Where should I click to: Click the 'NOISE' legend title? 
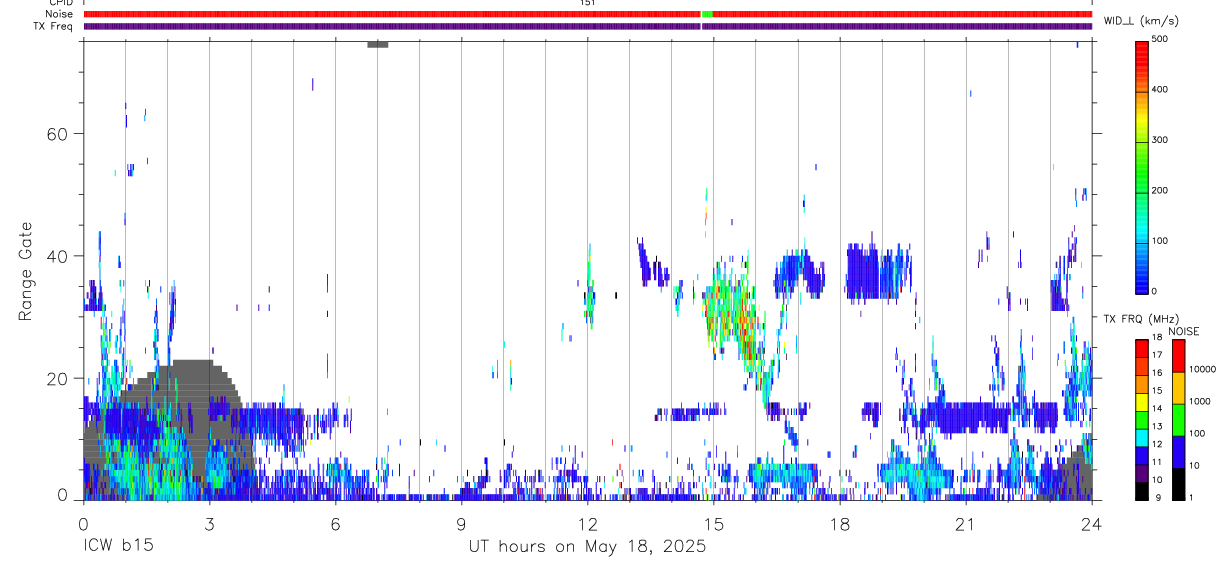pyautogui.click(x=1183, y=331)
